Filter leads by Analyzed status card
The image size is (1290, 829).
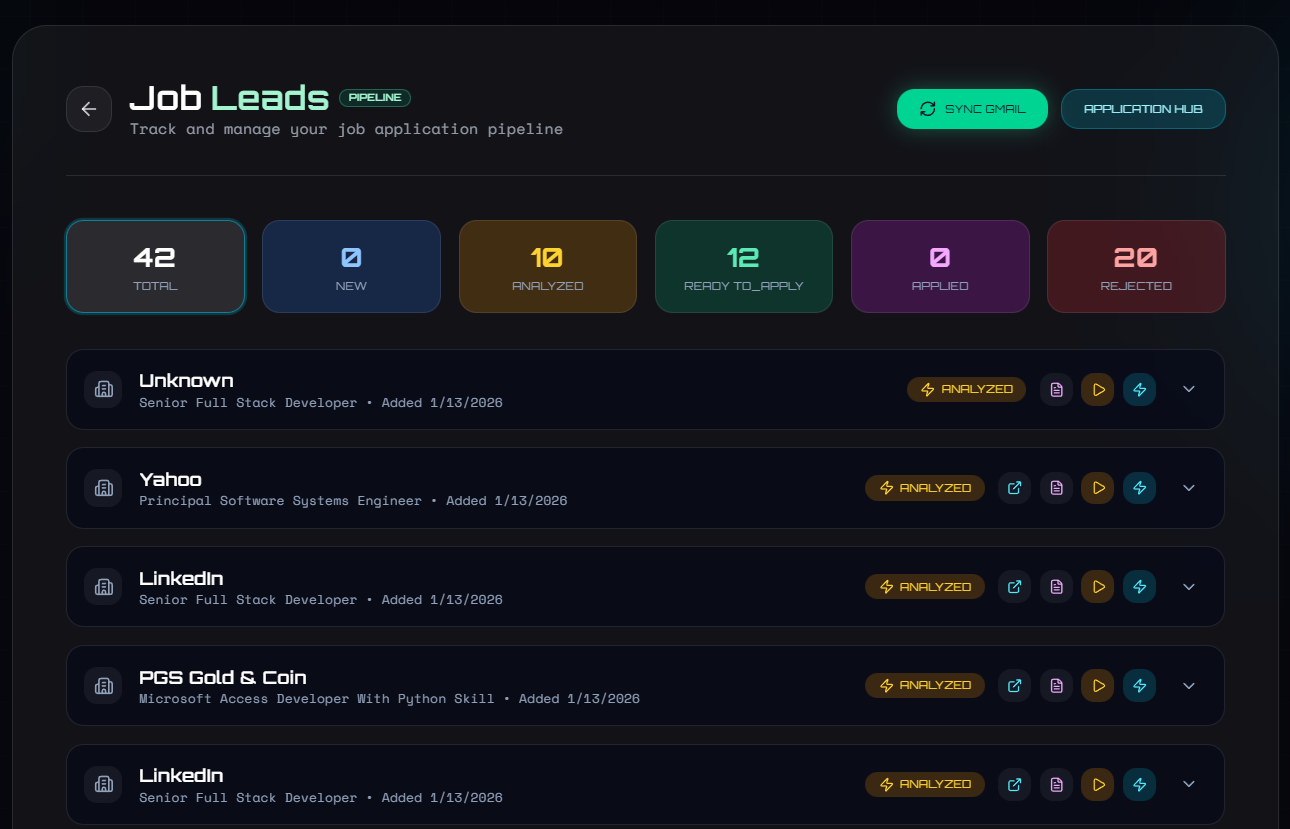click(547, 267)
